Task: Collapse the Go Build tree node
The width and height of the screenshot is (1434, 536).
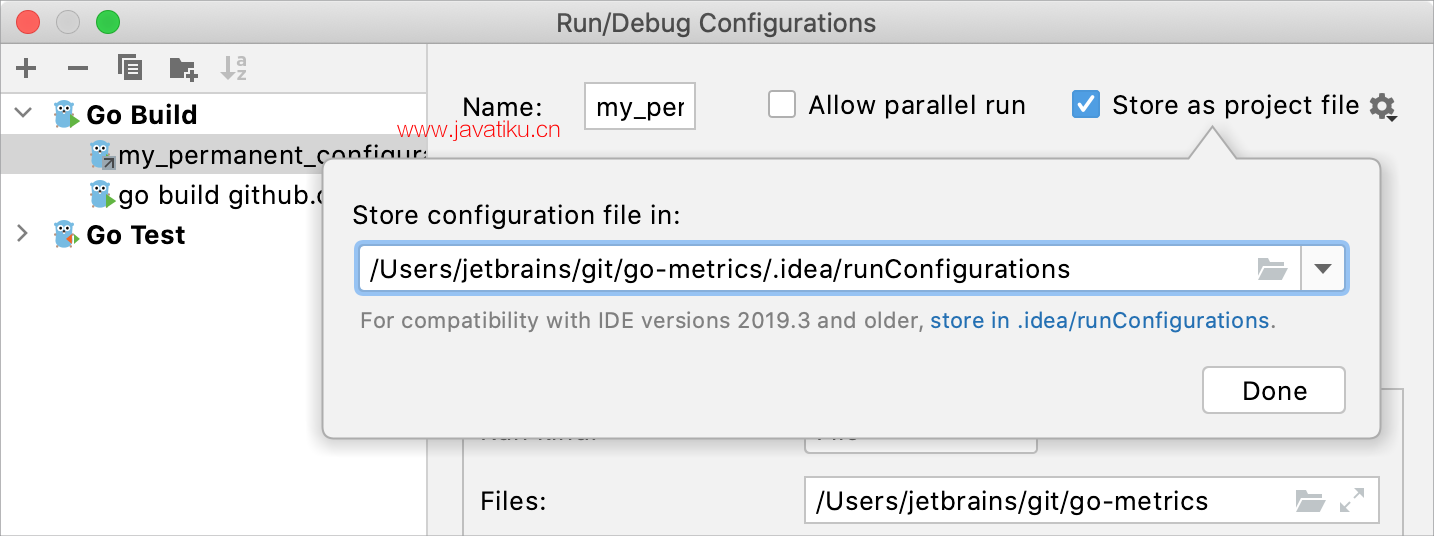Action: pos(23,114)
